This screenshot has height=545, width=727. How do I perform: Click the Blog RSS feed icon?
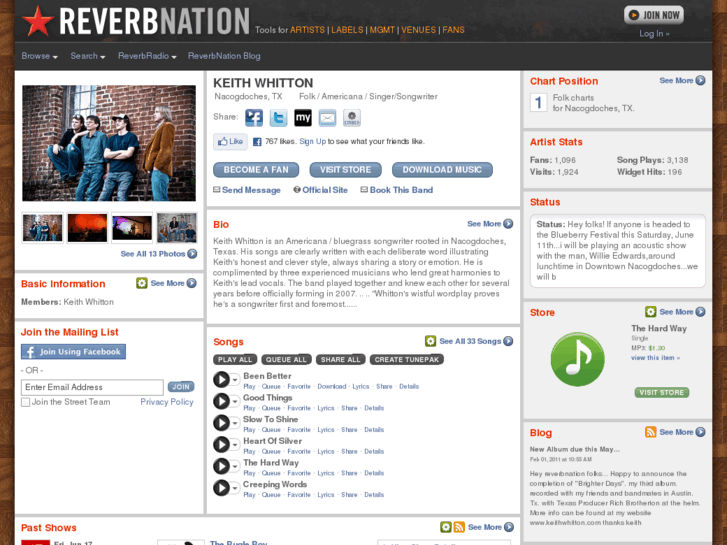point(650,432)
